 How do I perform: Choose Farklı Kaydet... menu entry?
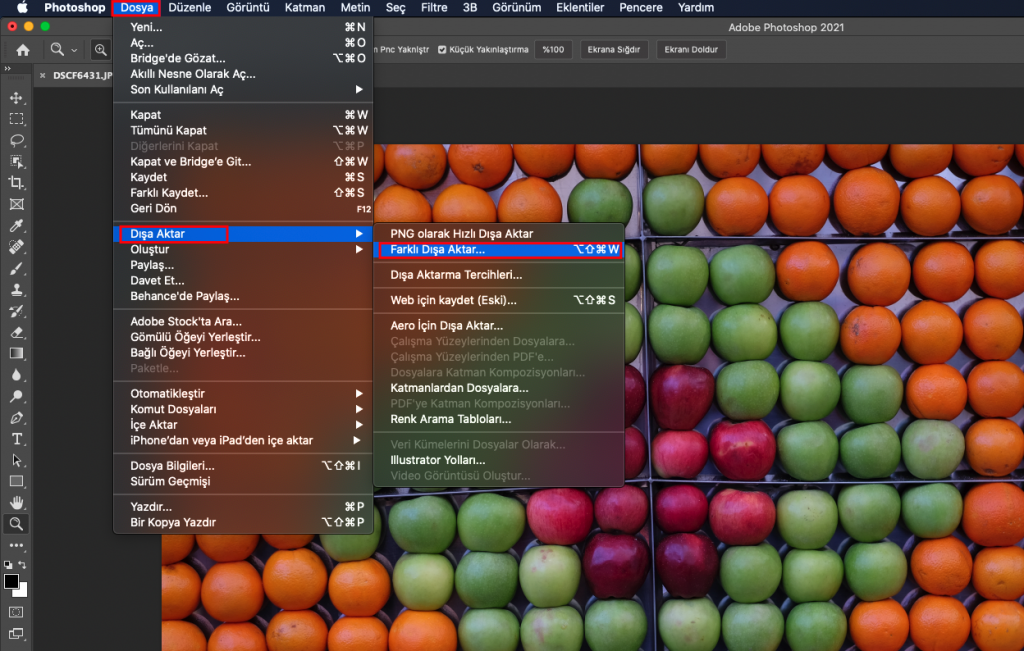click(x=243, y=193)
